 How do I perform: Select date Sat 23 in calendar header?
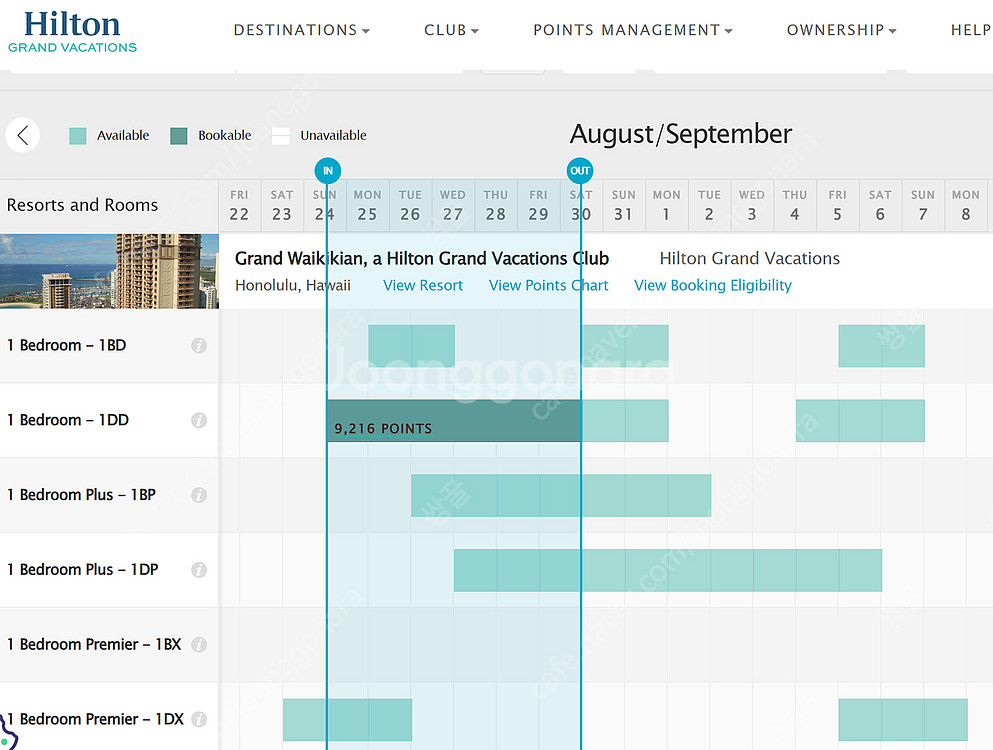click(282, 205)
